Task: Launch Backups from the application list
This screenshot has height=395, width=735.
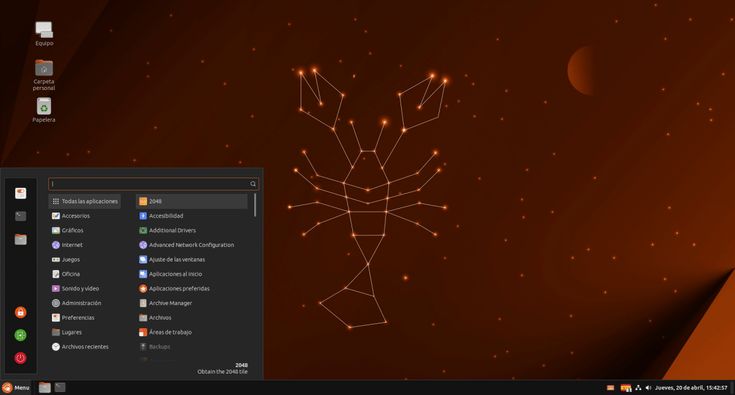Action: tap(192, 346)
